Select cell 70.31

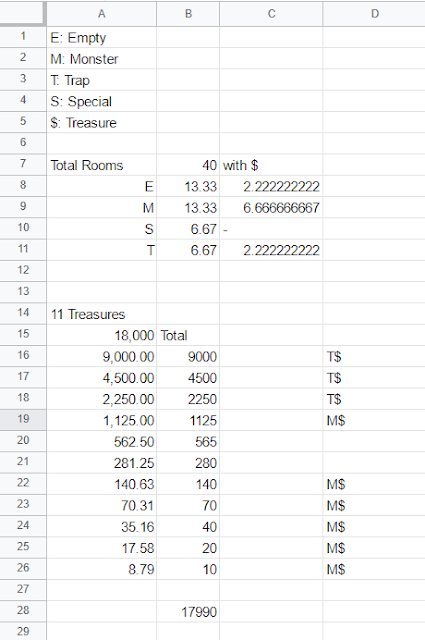pos(102,505)
